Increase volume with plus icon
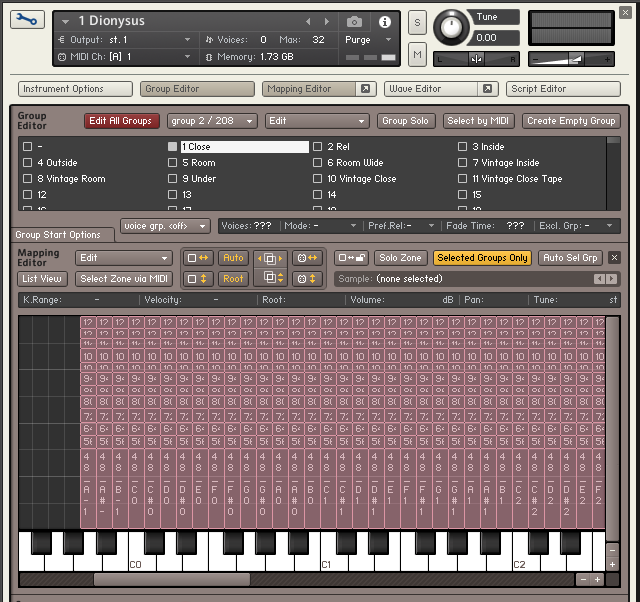Viewport: 640px width, 602px height. (x=607, y=60)
